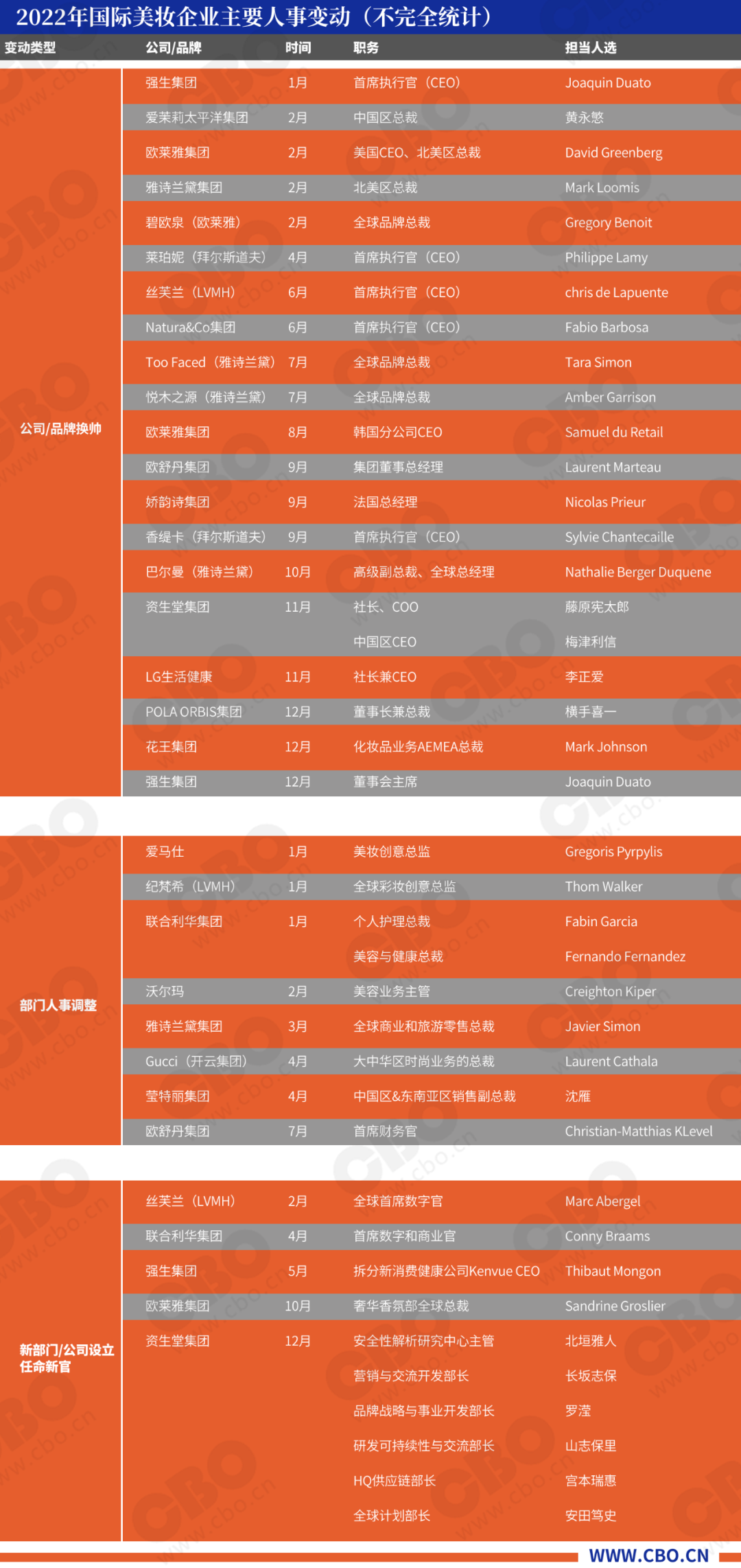Select the name "Sandrine Groslier"
741x1568 pixels.
[x=615, y=1306]
